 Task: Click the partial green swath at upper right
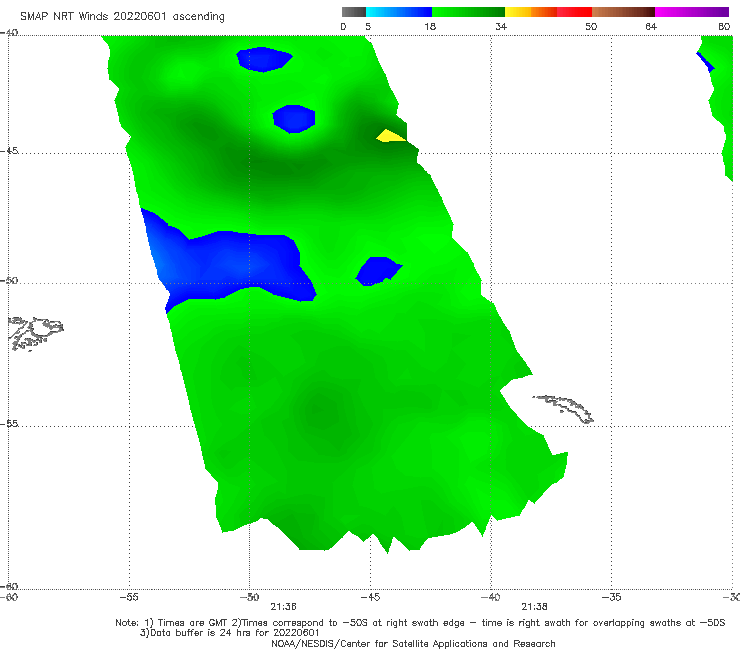click(x=720, y=106)
